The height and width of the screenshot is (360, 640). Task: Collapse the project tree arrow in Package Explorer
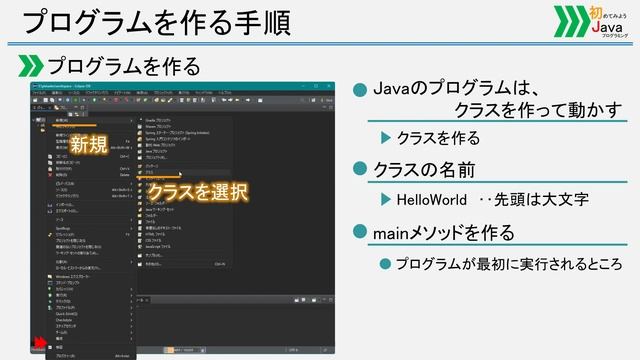pyautogui.click(x=34, y=120)
